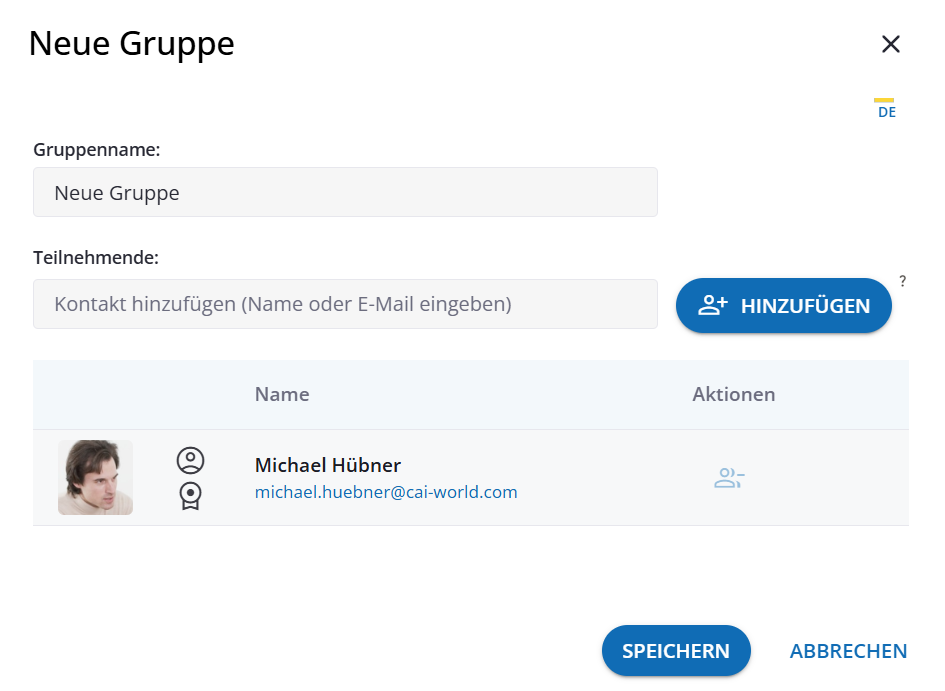Open help via the question mark icon

(x=903, y=281)
